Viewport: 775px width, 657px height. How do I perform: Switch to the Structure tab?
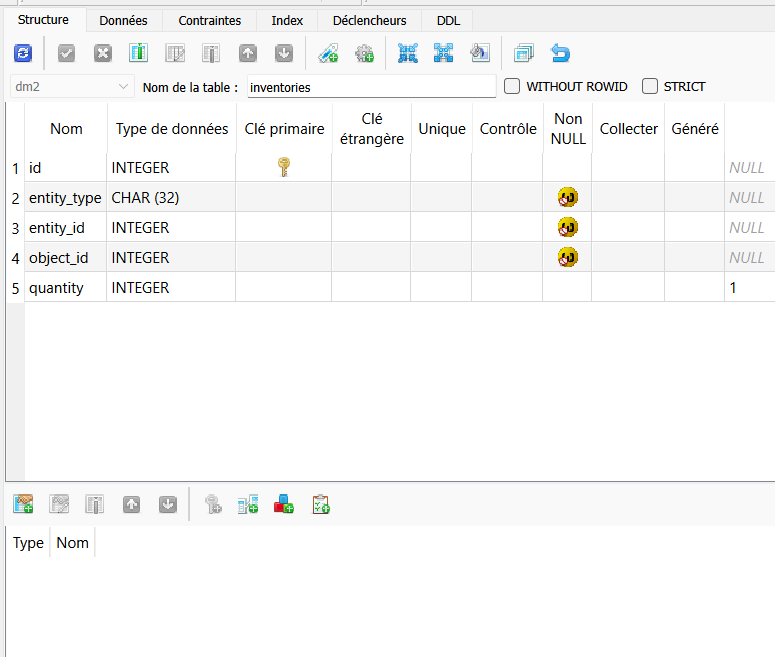[43, 20]
